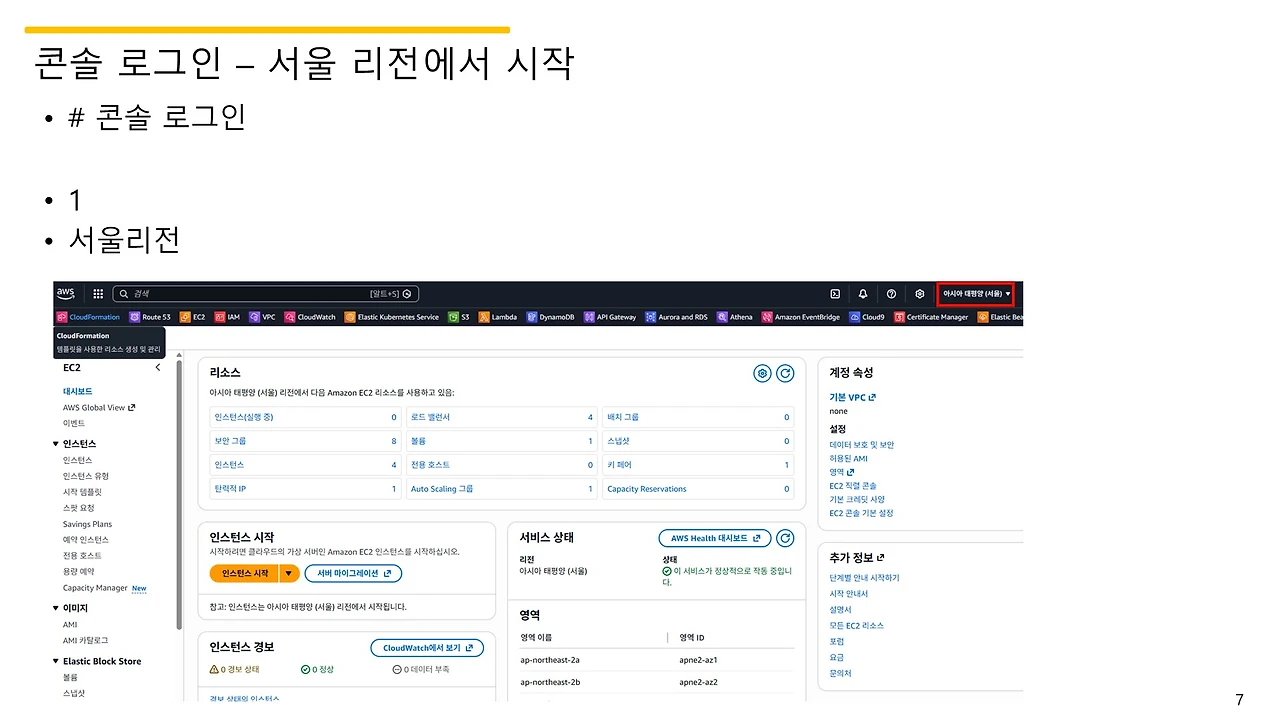Open CloudFormation from the favorites bar
Screen dimensions: 1280x720
(90, 317)
